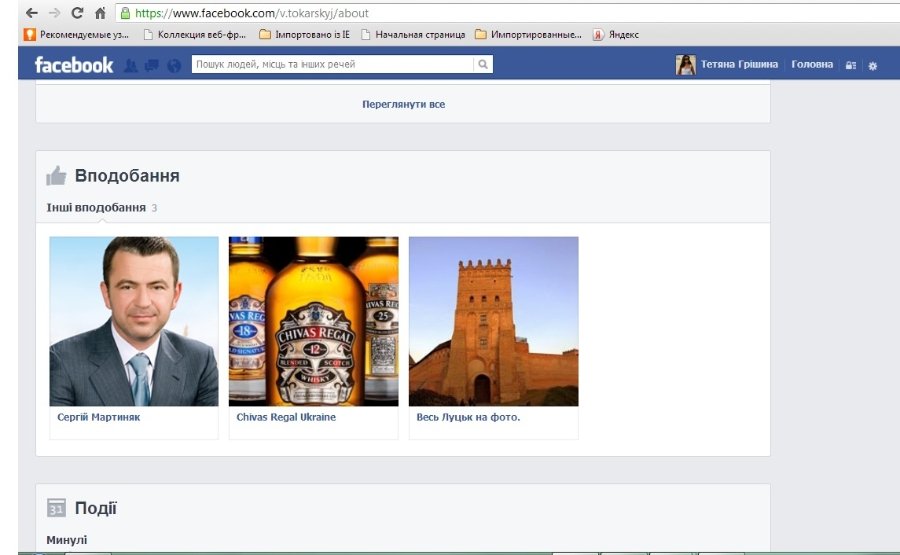Select the Інші вподобання tab
900x555 pixels.
pyautogui.click(x=96, y=208)
